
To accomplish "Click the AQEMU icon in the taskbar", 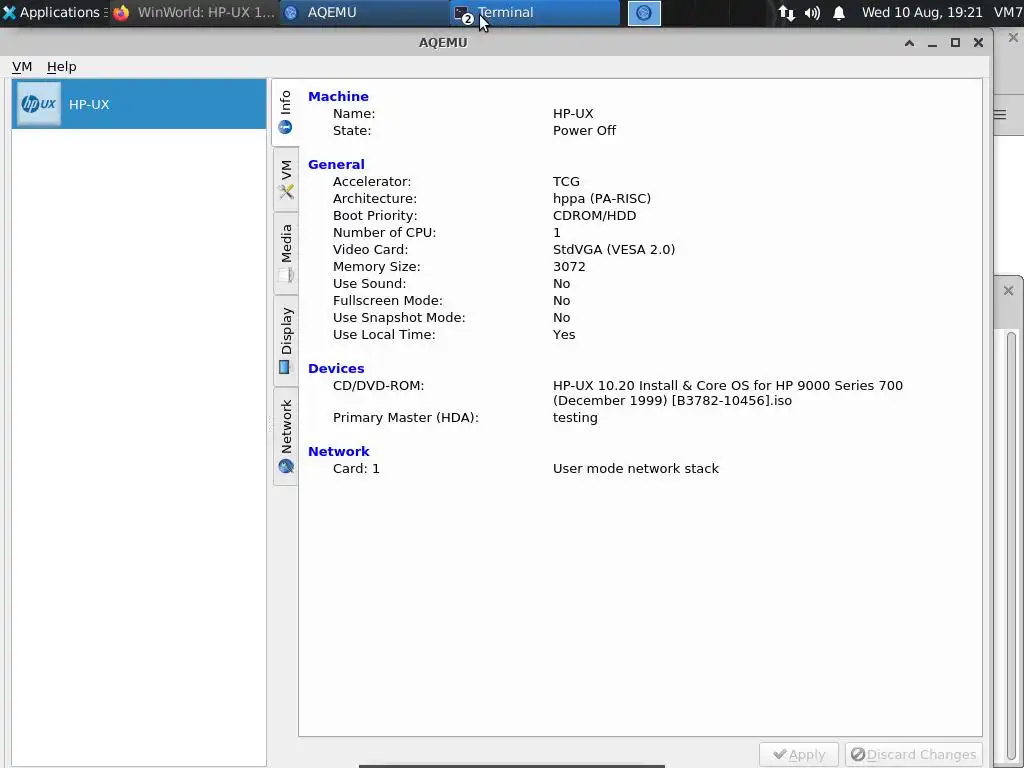I will point(291,13).
